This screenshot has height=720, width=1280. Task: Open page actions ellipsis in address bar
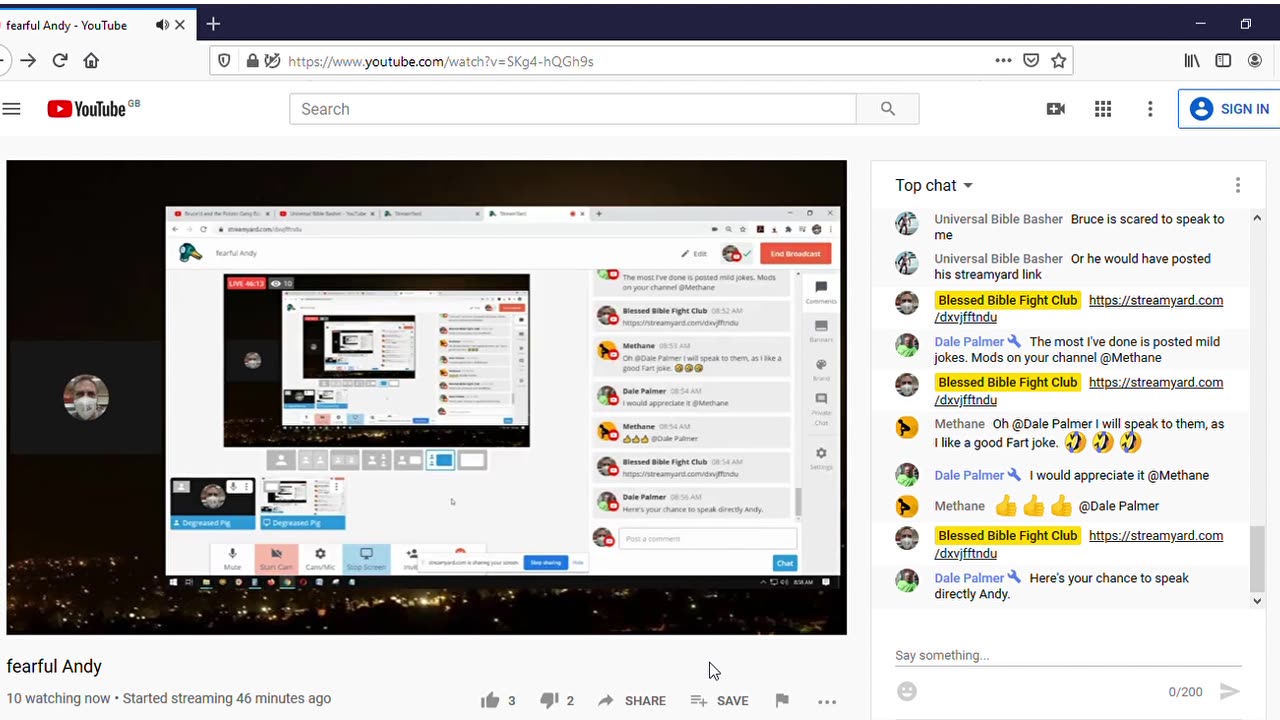click(1003, 60)
